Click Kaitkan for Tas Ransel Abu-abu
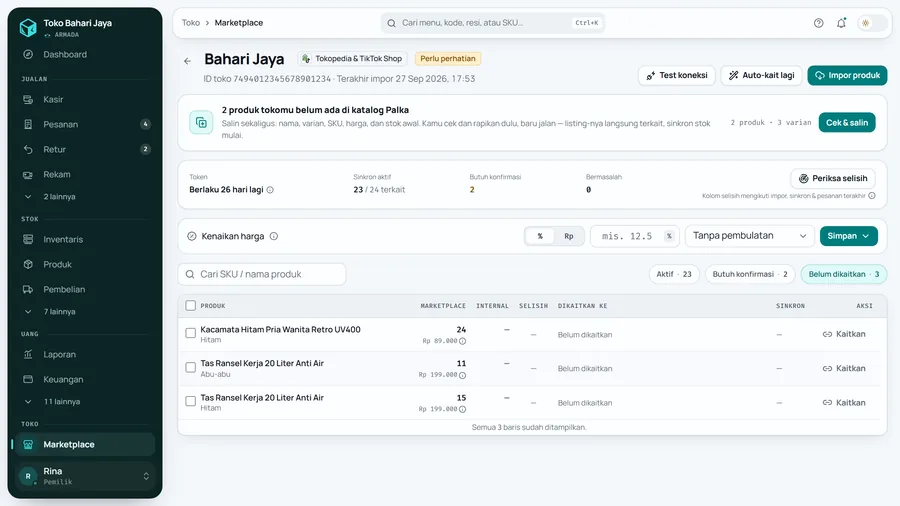The height and width of the screenshot is (506, 900). click(844, 368)
